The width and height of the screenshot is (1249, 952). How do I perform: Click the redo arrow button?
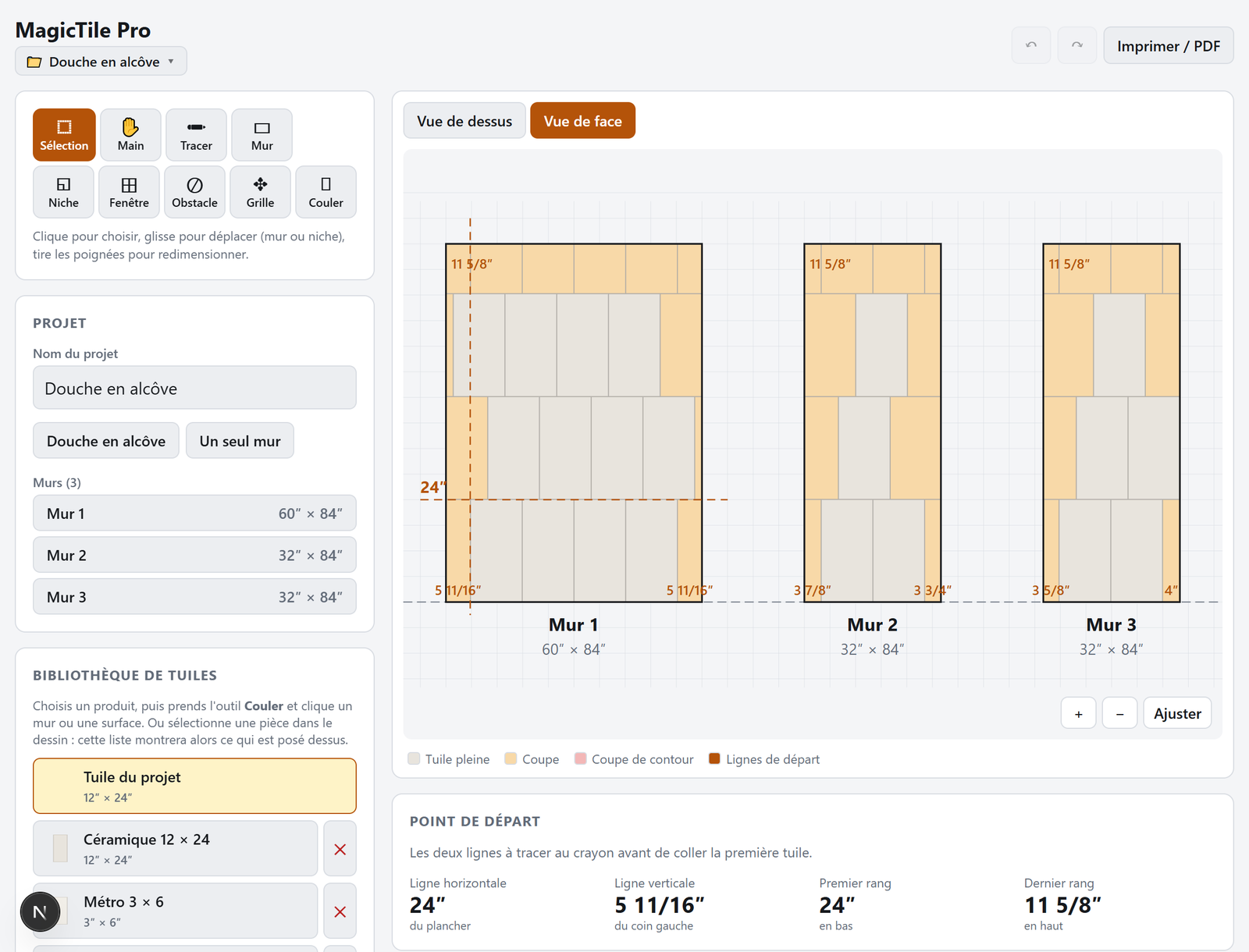point(1077,45)
